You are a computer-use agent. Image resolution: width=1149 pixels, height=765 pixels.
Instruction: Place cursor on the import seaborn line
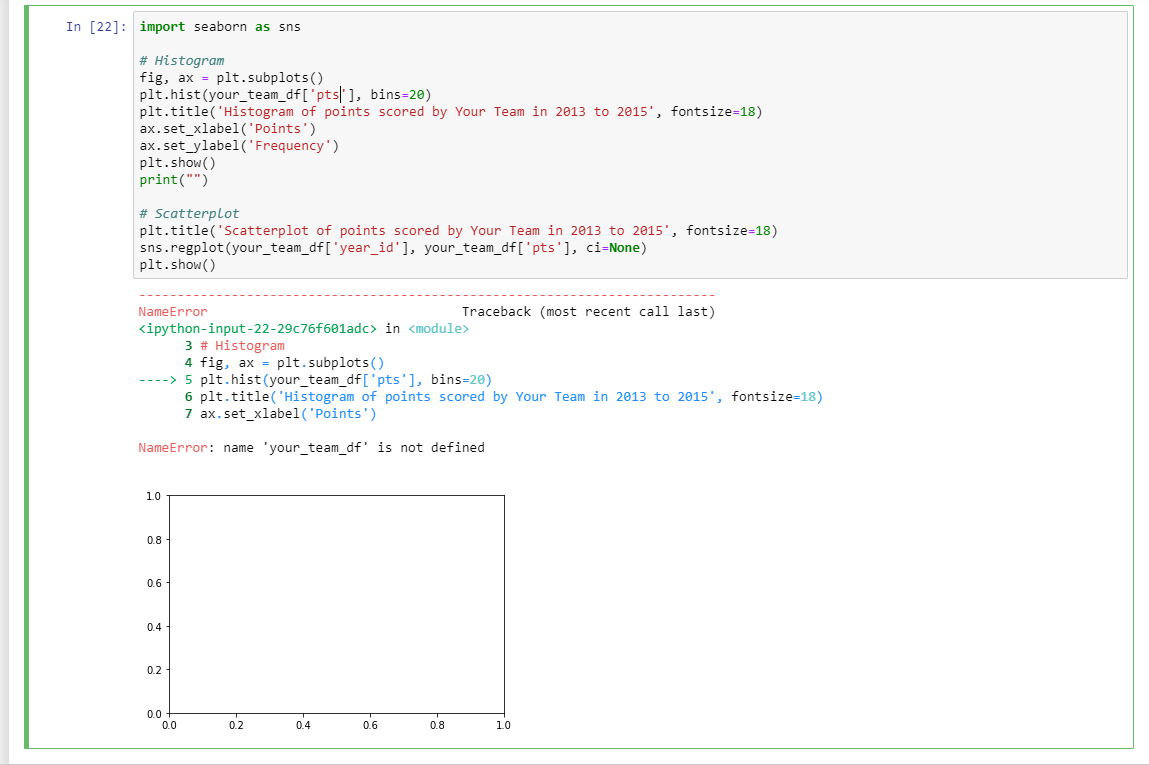220,27
